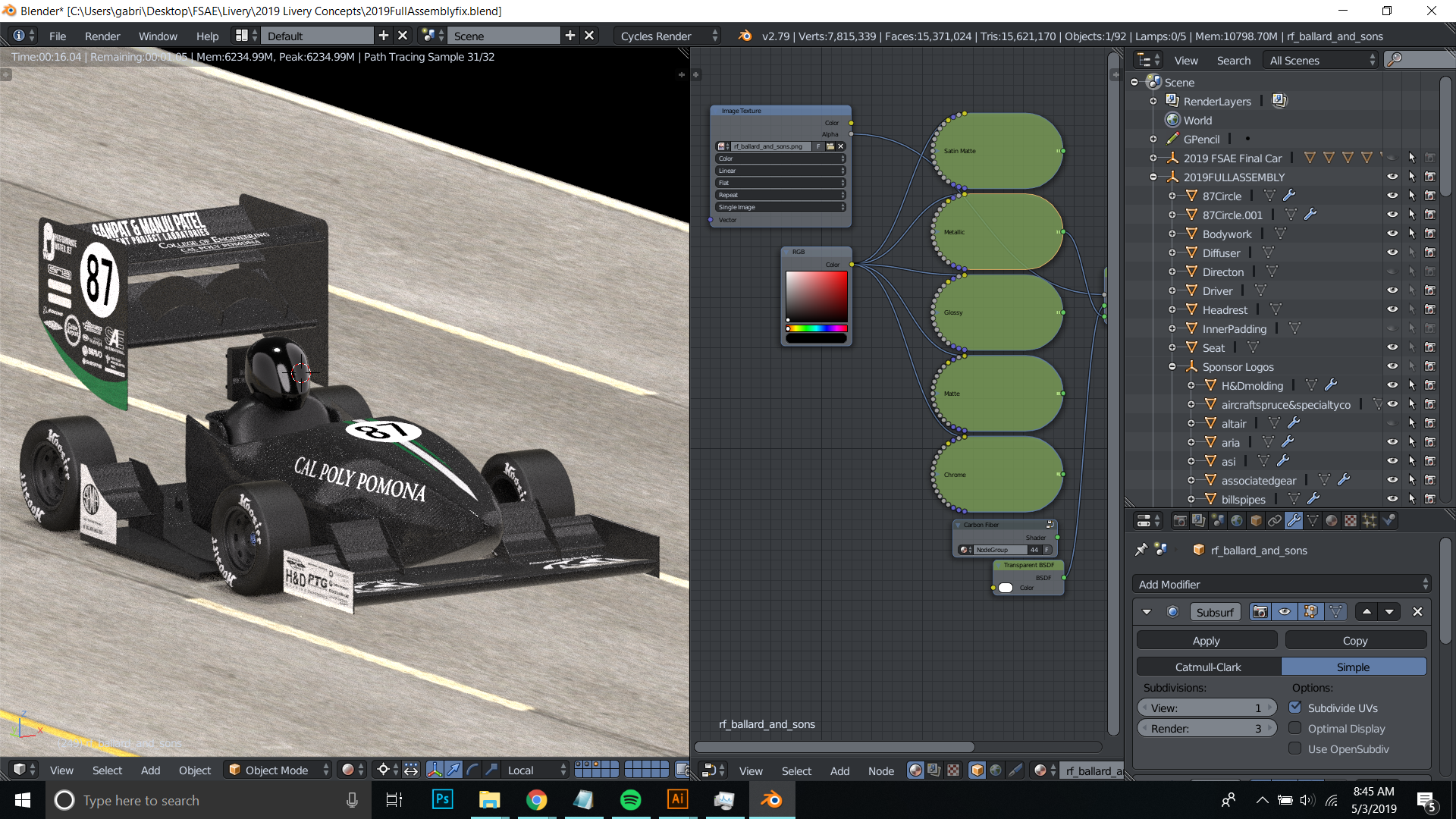Enable the Use OpenSubdiv checkbox

click(x=1295, y=748)
